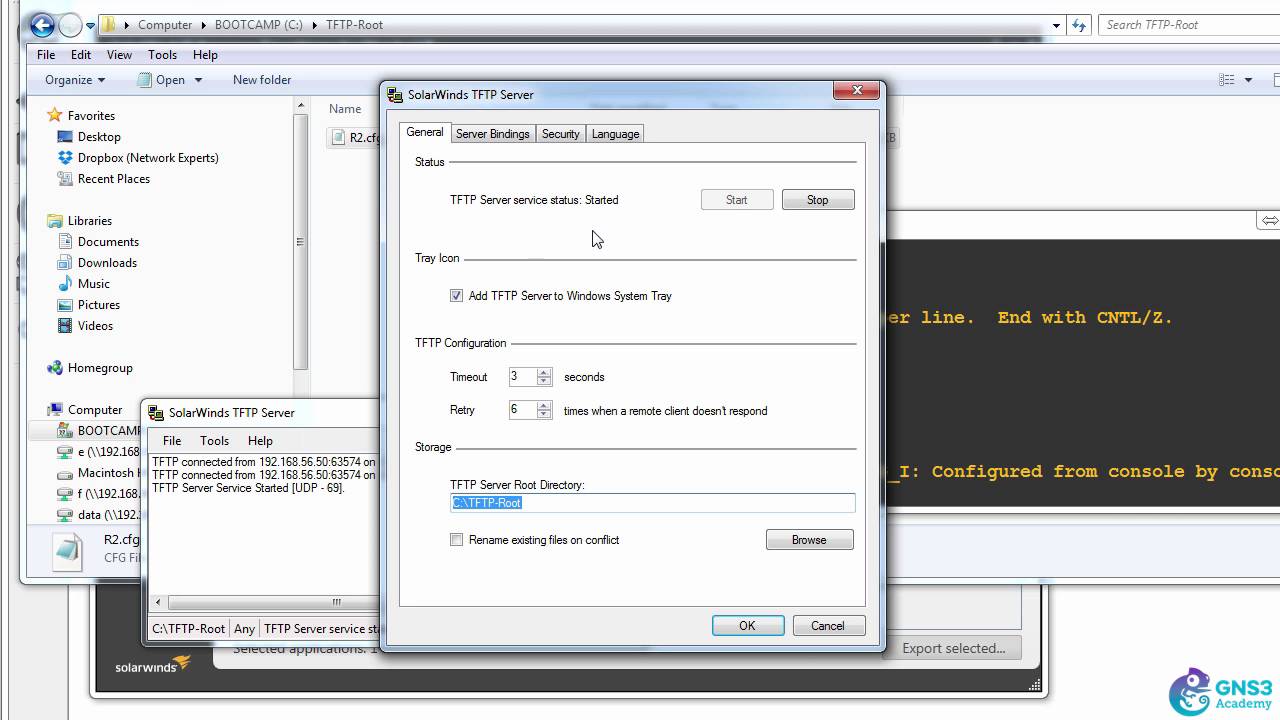Uncheck Add TFTP Server to Windows System Tray

(457, 296)
